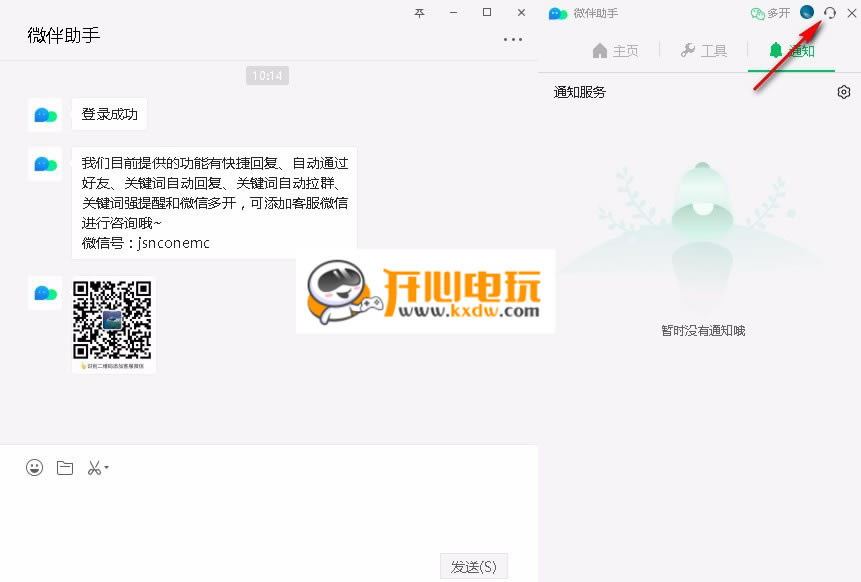This screenshot has width=861, height=582.
Task: Open the emoji picker in the chat toolbar
Action: click(x=34, y=467)
